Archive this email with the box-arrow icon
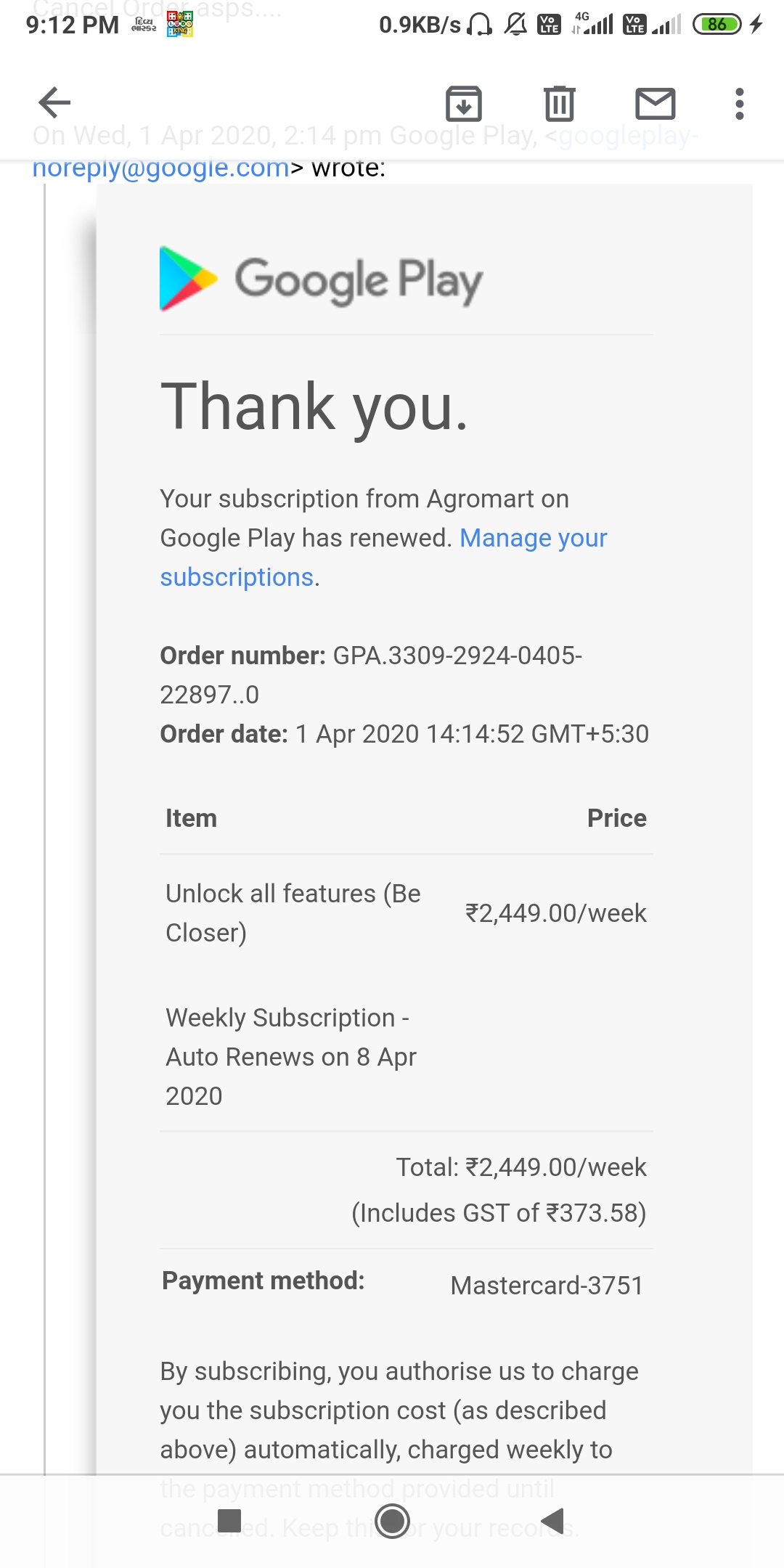Viewport: 784px width, 1568px height. coord(464,103)
